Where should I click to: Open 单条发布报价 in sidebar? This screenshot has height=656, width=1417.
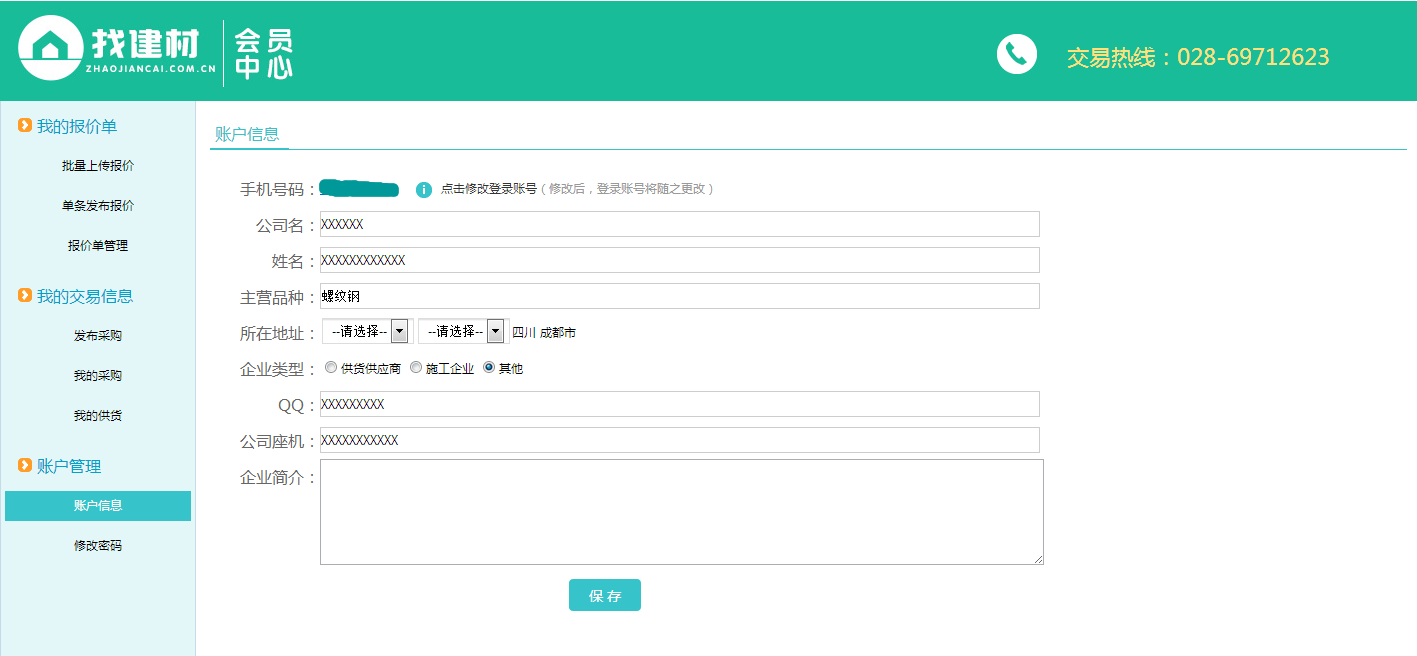pos(98,206)
